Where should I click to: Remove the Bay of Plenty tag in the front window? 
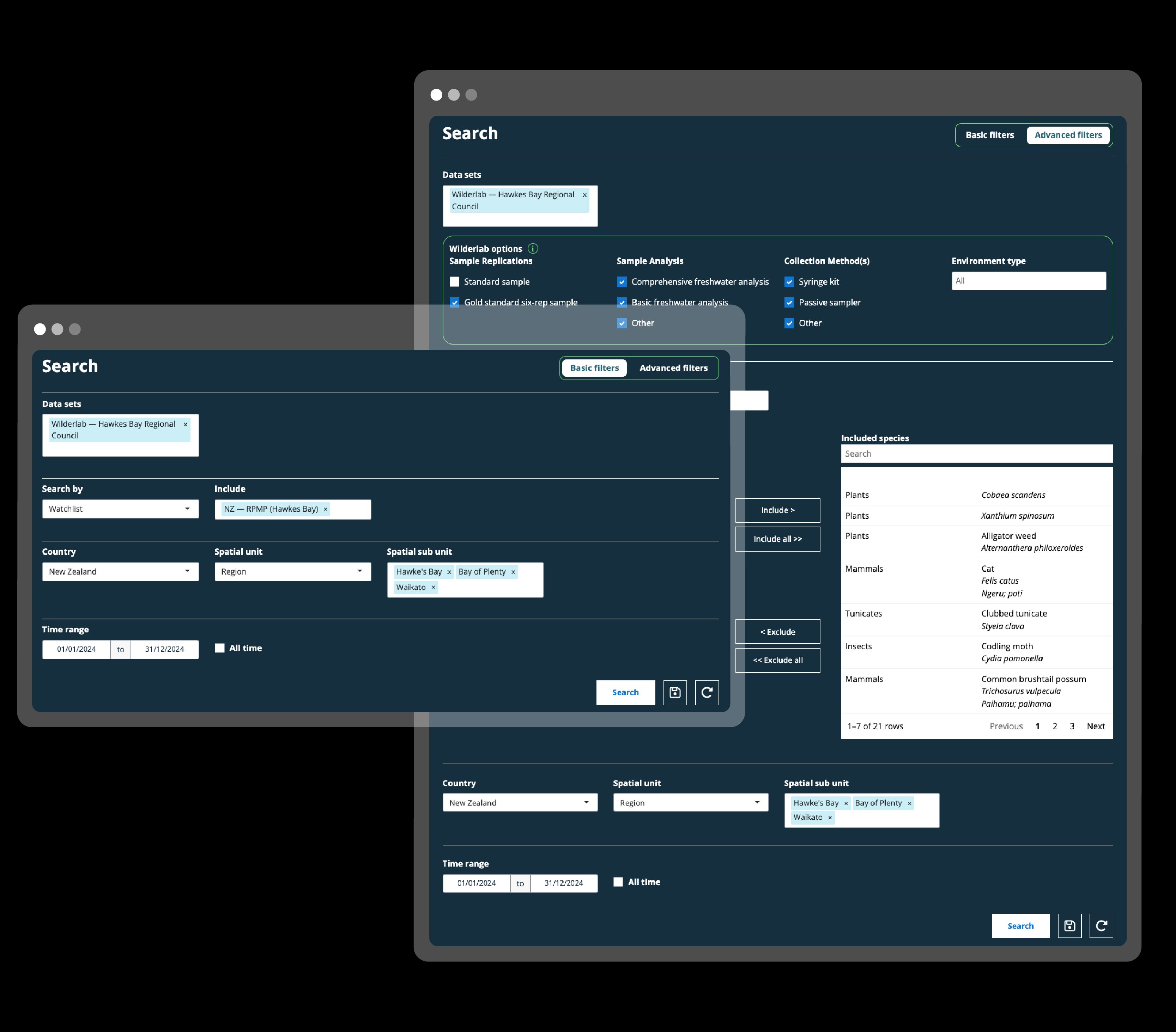513,572
